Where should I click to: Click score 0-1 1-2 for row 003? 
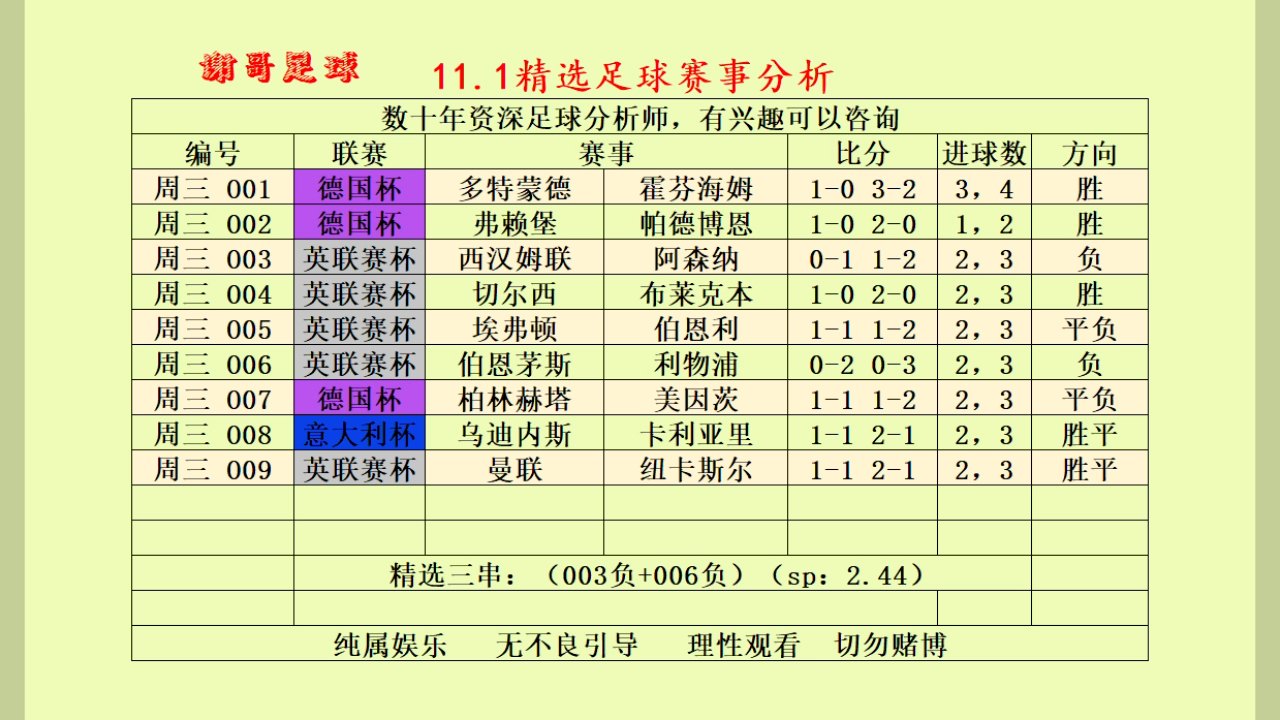862,258
